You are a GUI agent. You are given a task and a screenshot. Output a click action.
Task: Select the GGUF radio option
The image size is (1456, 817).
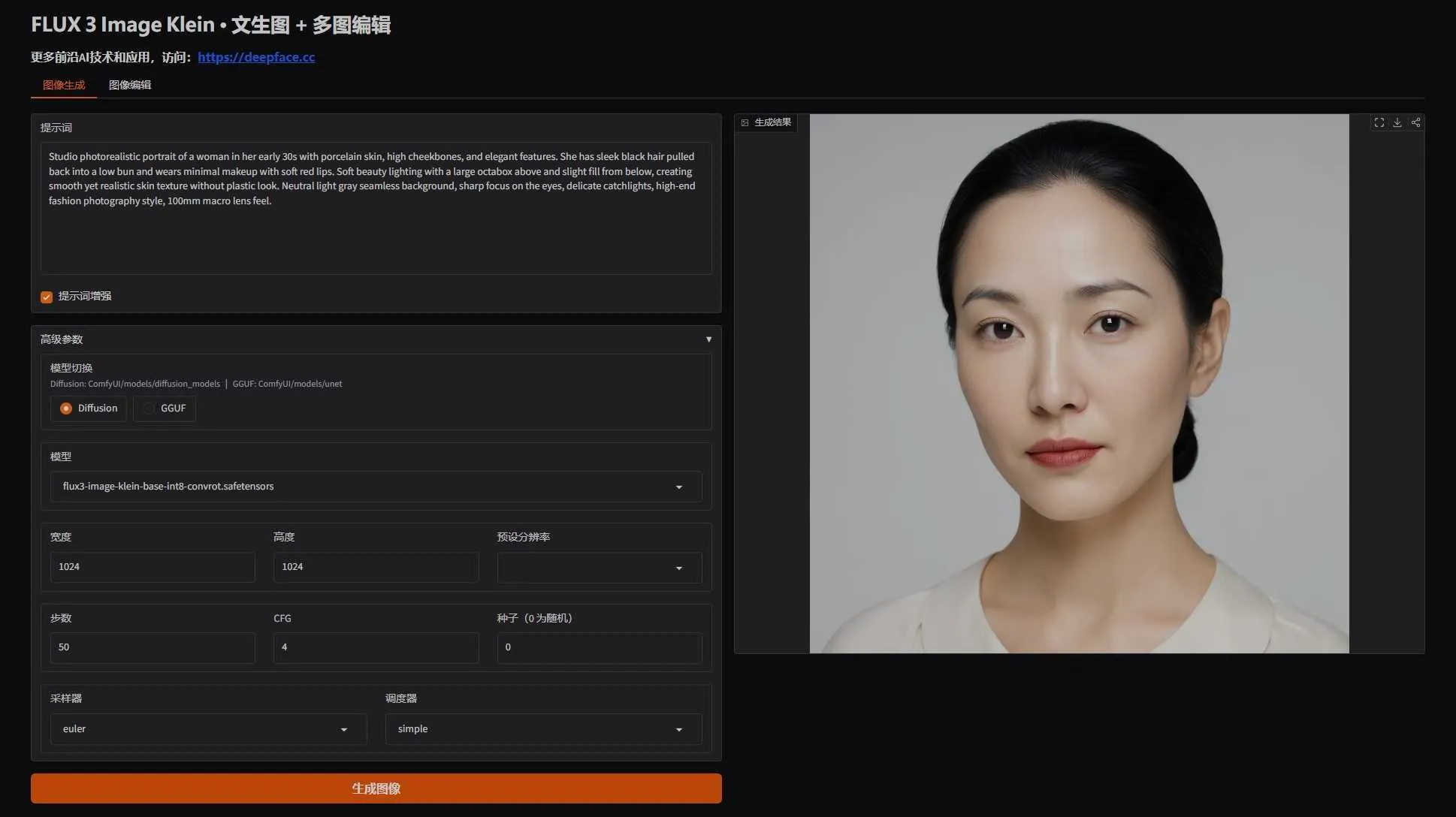click(165, 408)
